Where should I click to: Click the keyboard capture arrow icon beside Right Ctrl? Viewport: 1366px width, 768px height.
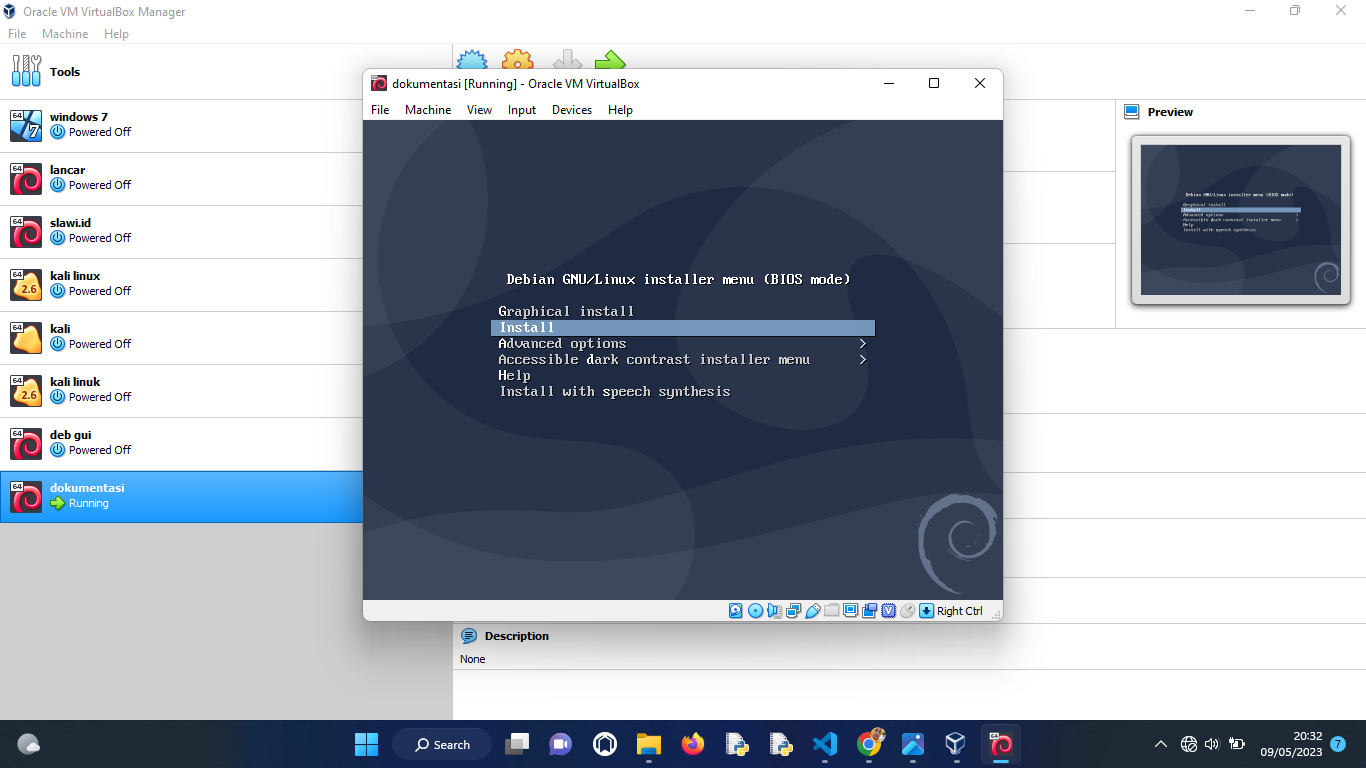[x=927, y=611]
